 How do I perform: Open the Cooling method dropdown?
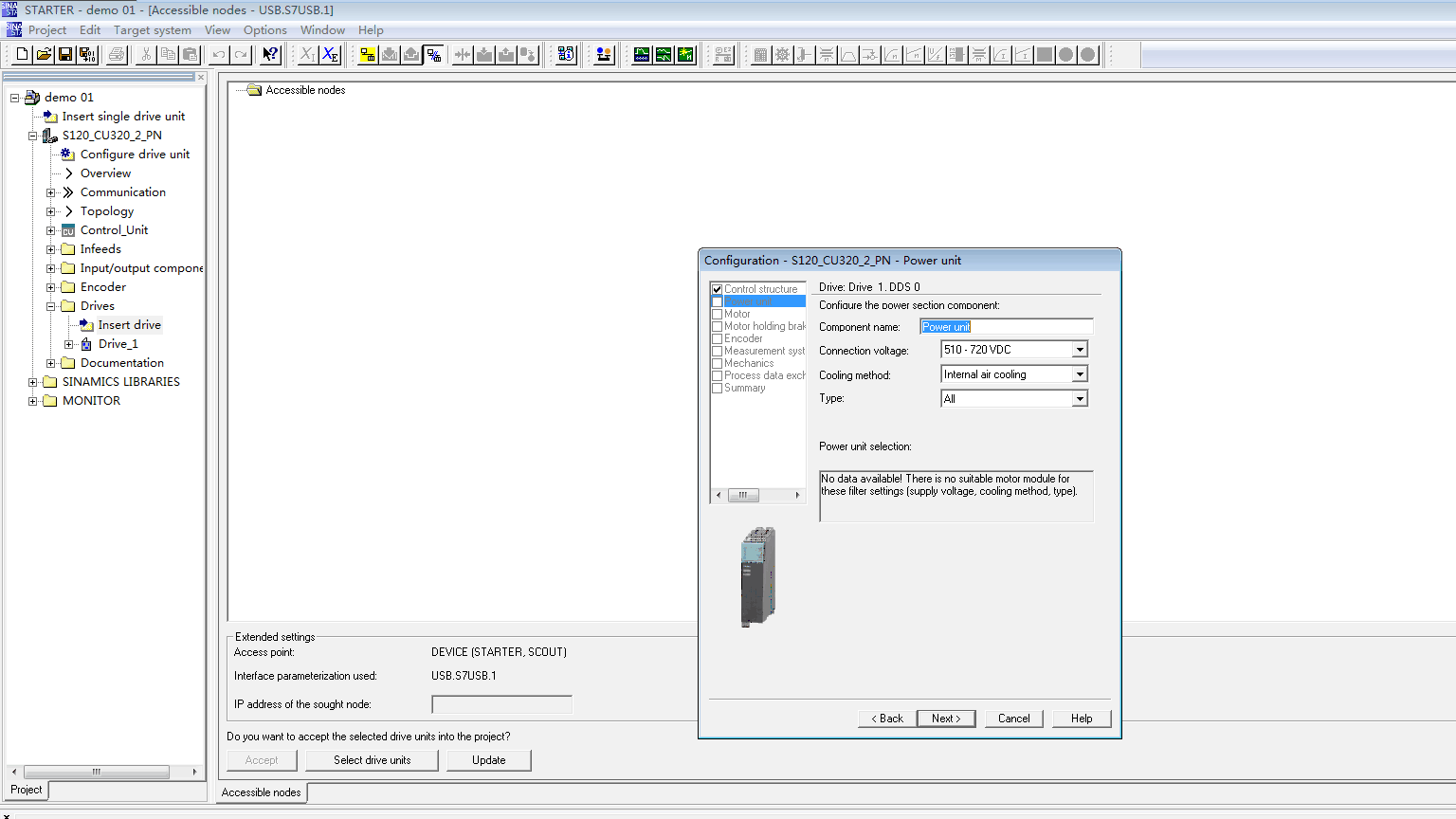[x=1080, y=374]
